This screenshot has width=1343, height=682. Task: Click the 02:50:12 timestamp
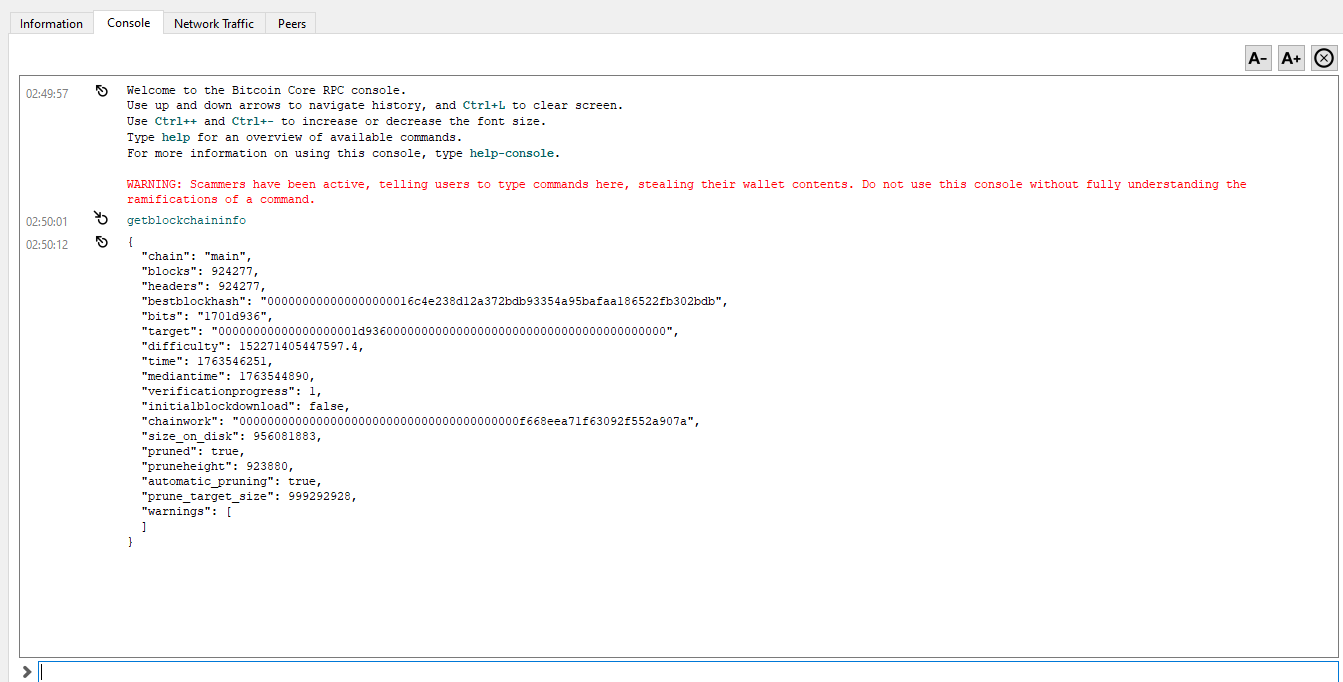pos(47,245)
